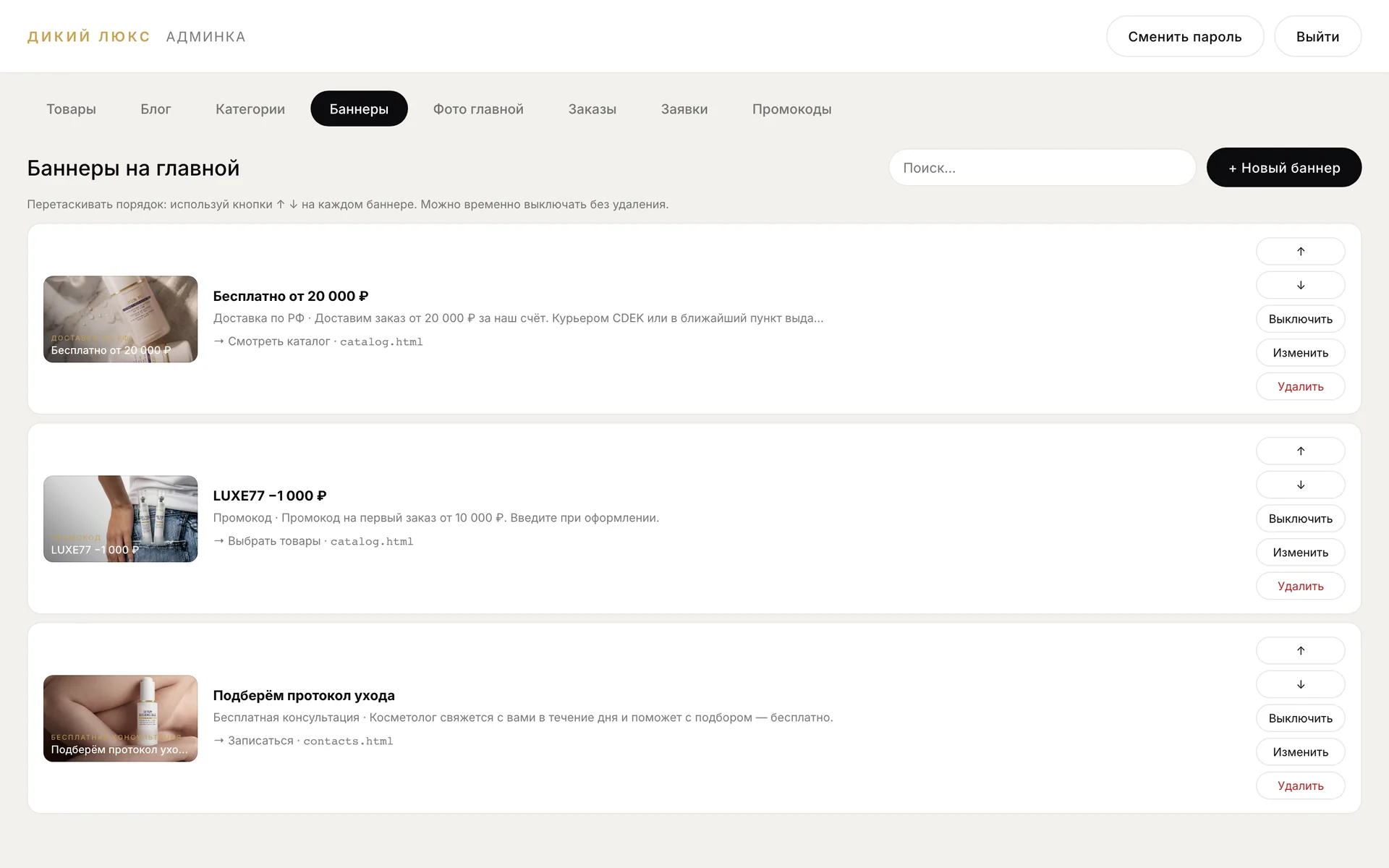The height and width of the screenshot is (868, 1389).
Task: Delete the 'Бесплатно от 20 000 ₽' banner
Action: point(1300,386)
